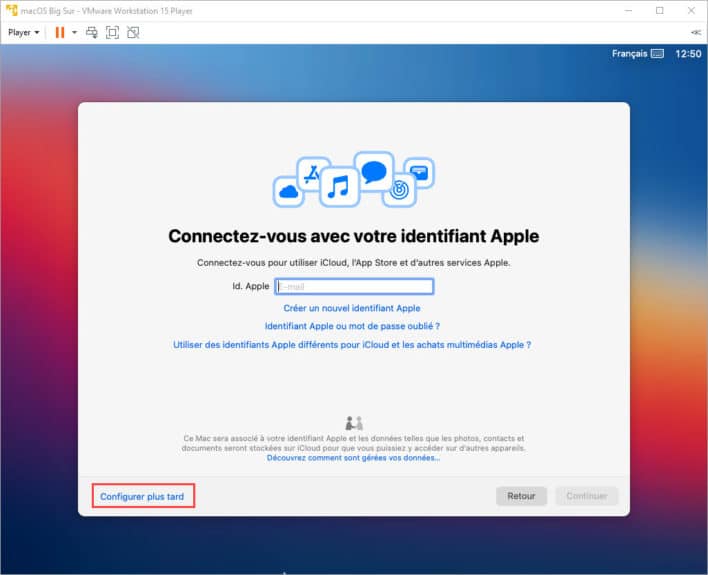The height and width of the screenshot is (575, 708).
Task: Maximize the VMware Player window
Action: pyautogui.click(x=660, y=10)
